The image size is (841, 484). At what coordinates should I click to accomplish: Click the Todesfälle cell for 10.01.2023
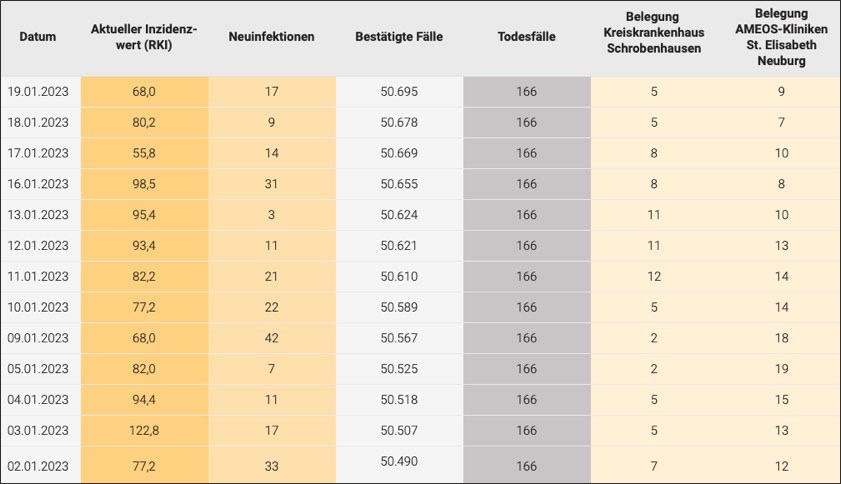526,309
